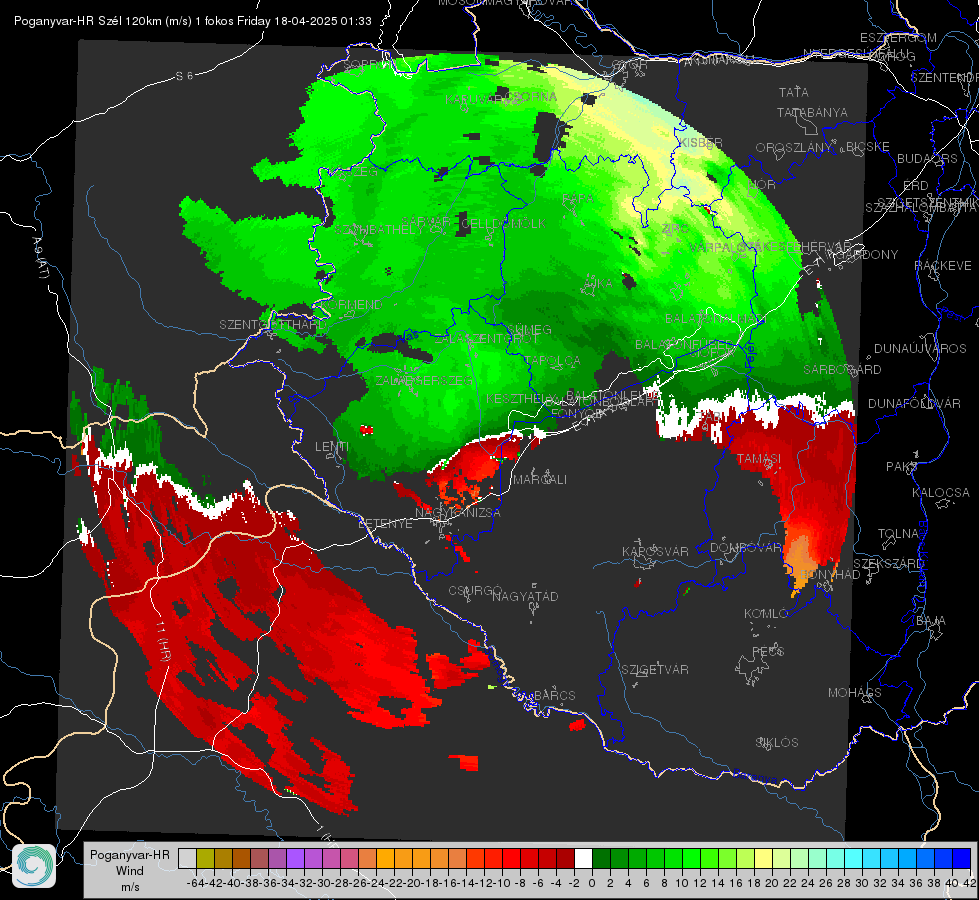Click the radar title text with date 18-04-2025
The width and height of the screenshot is (979, 900).
click(192, 21)
